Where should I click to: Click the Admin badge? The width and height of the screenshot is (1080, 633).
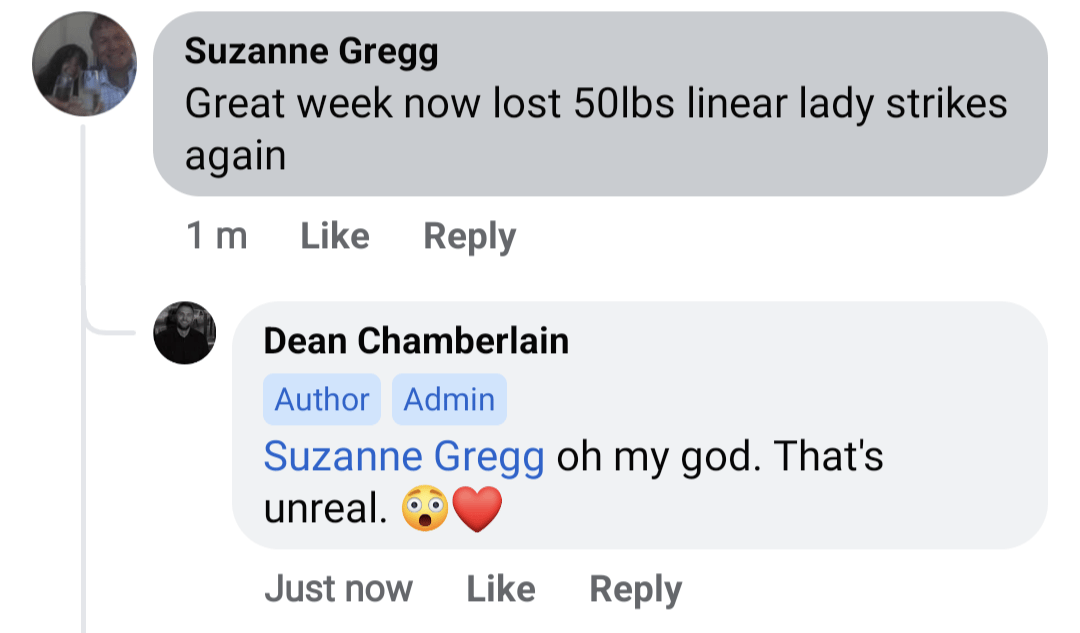(x=449, y=399)
